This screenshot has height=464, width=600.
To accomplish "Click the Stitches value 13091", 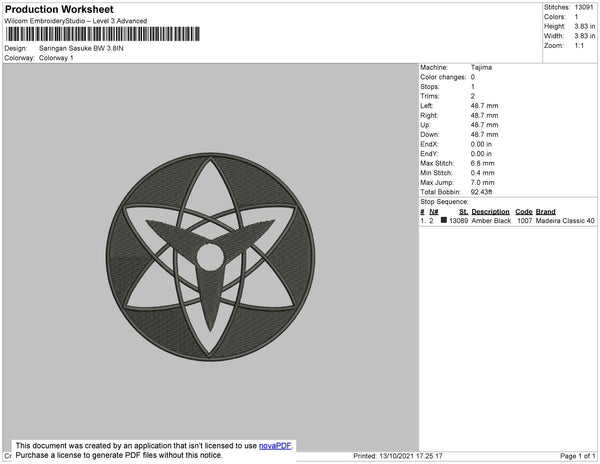I will click(x=584, y=7).
